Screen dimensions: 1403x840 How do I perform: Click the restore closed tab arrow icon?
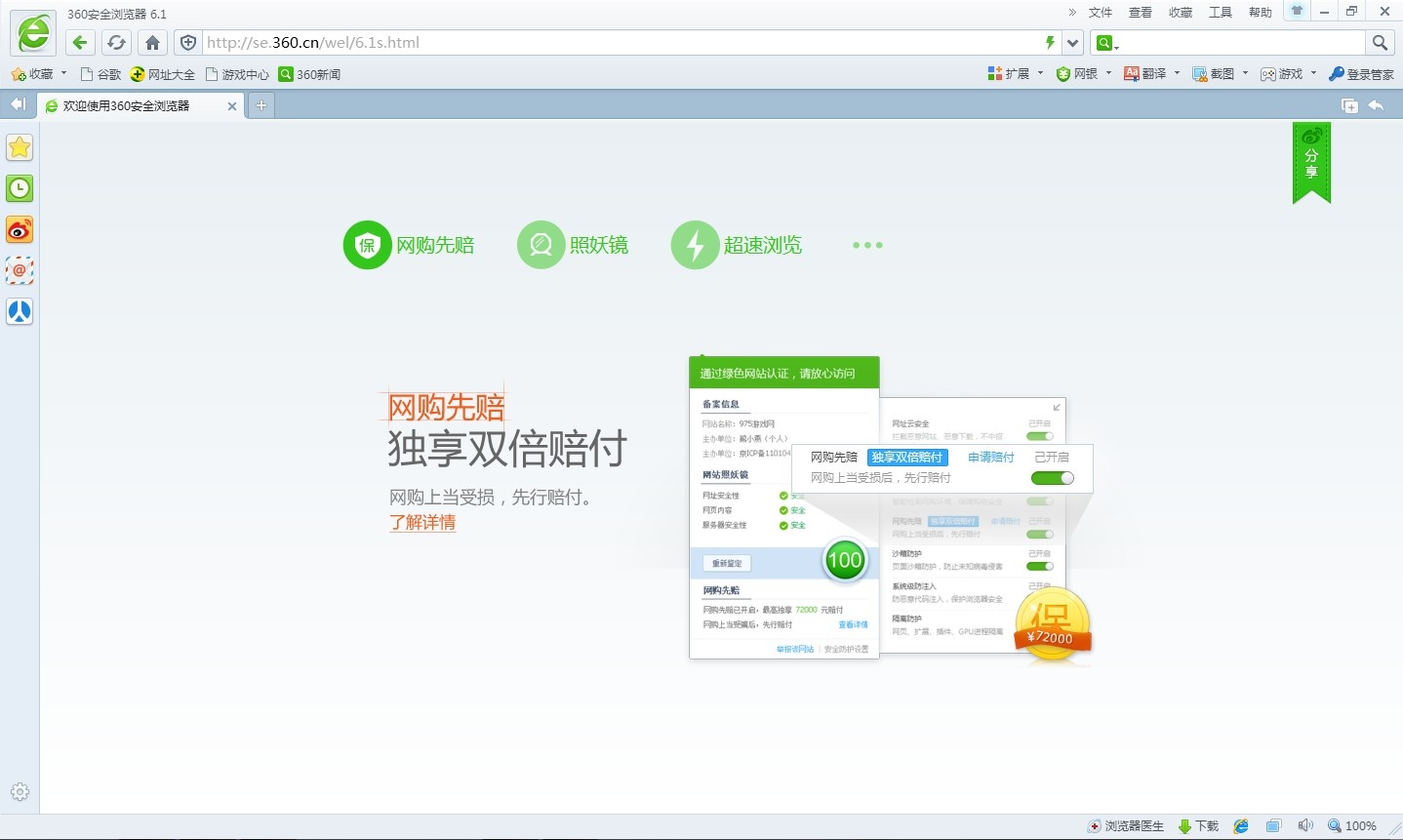point(1376,105)
